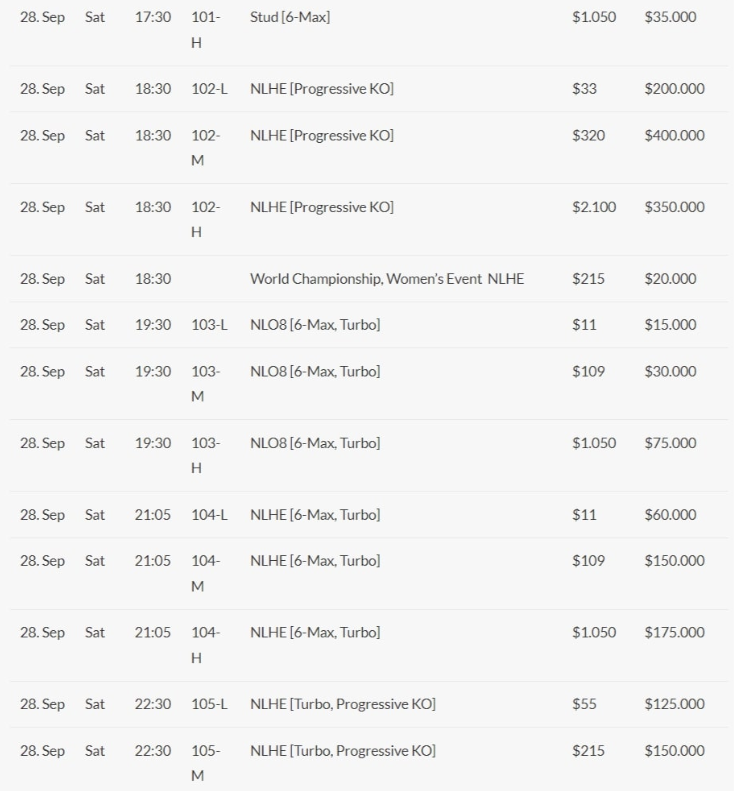Click the $33 buy-in cell
Screen dimensions: 734x791
[584, 89]
